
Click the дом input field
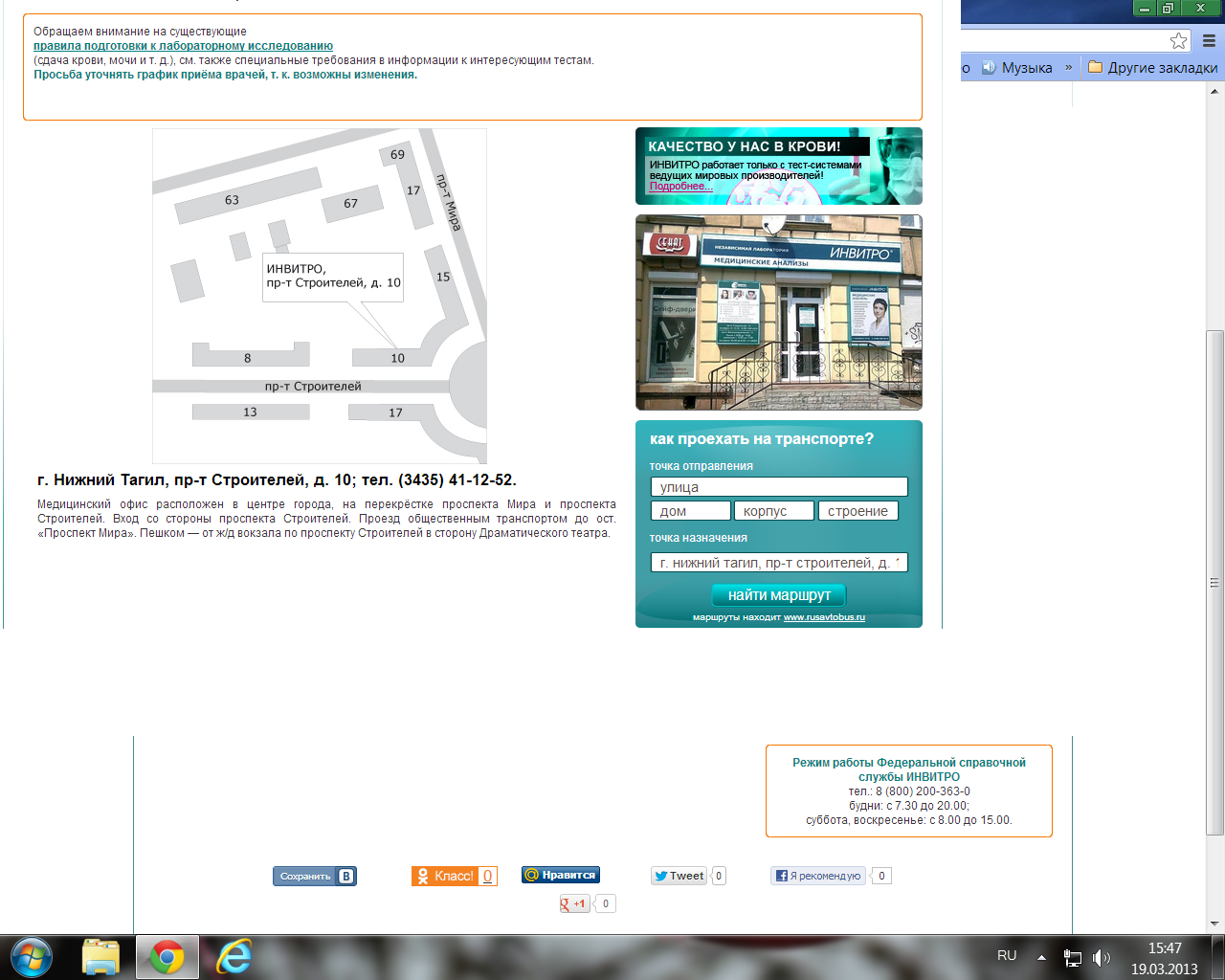click(690, 511)
